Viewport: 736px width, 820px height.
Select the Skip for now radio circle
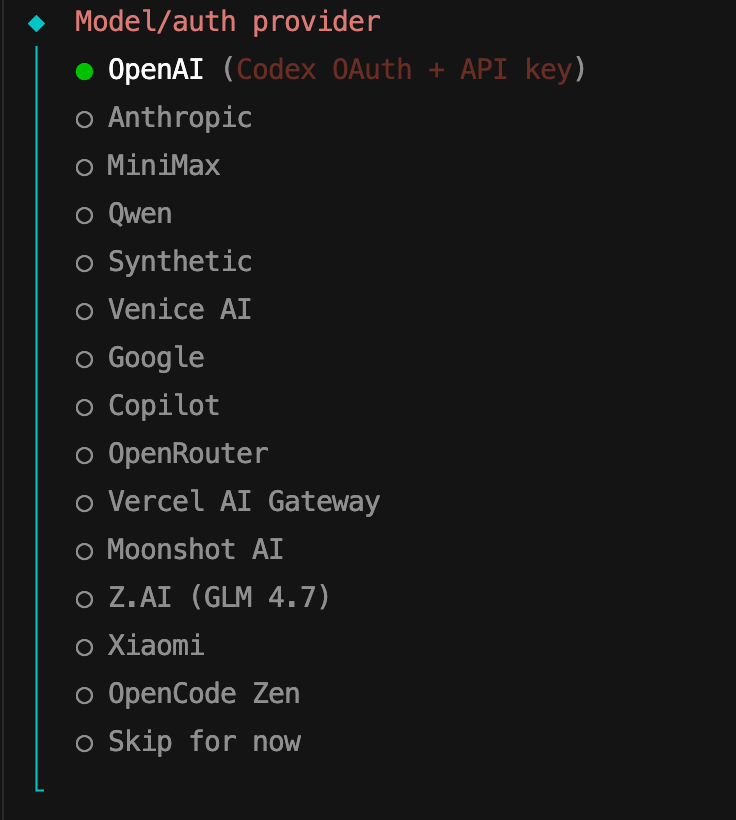tap(85, 742)
